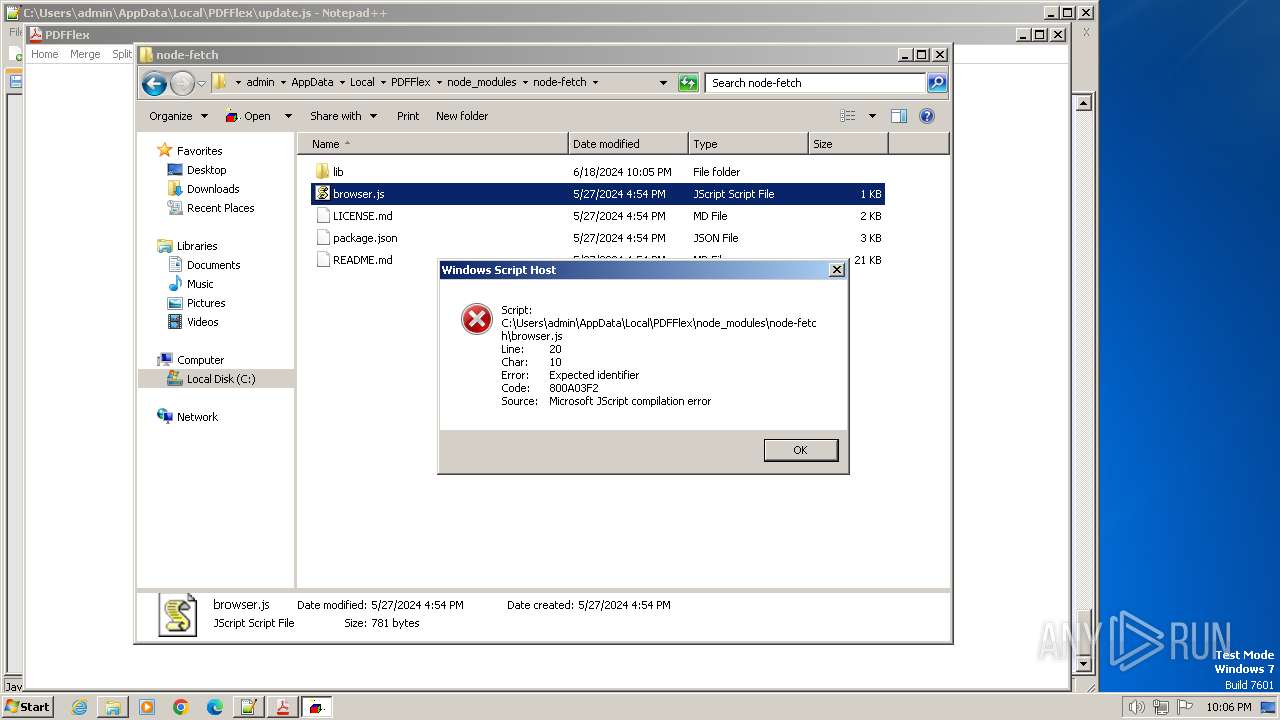Sort by Type column header

748,144
